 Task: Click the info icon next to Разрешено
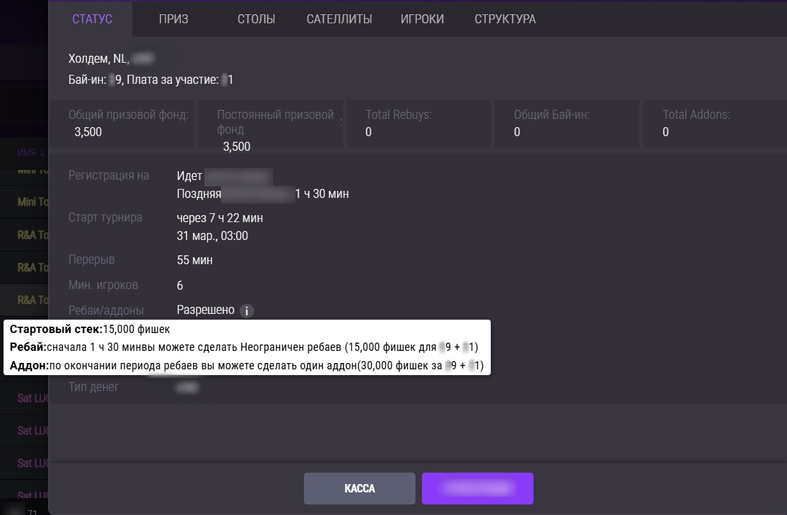click(246, 311)
